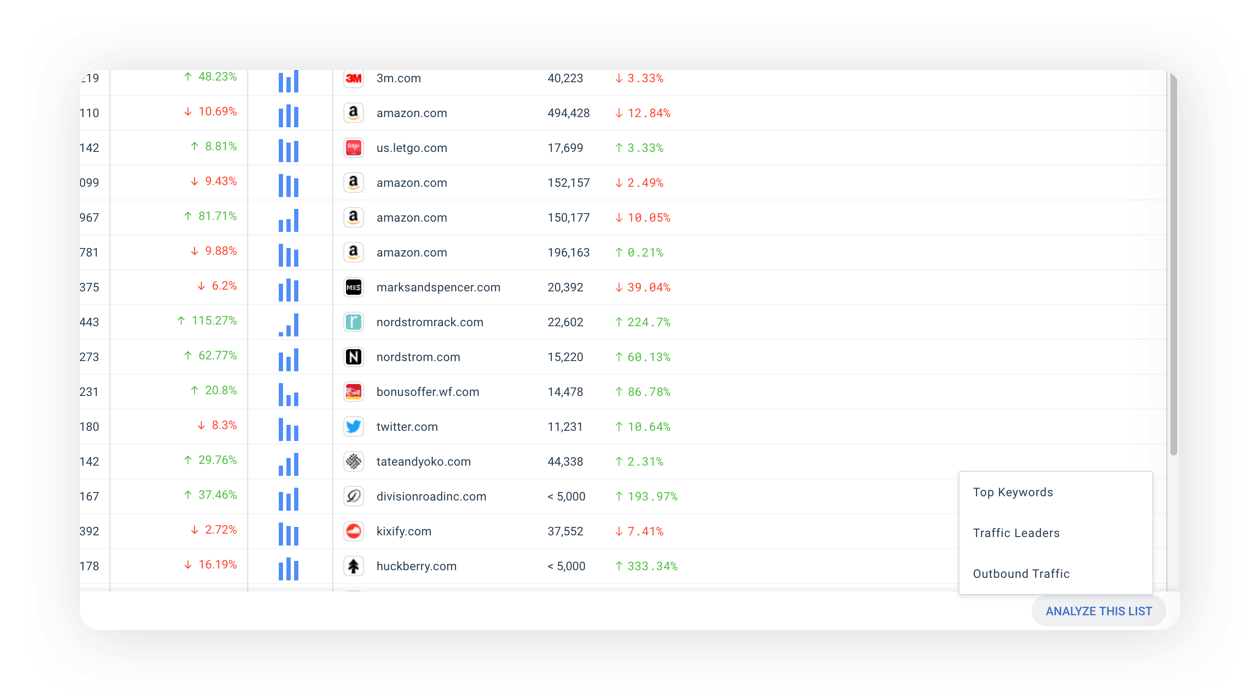Click trend bar chart in 3m.com row
Image resolution: width=1260 pixels, height=700 pixels.
point(289,80)
